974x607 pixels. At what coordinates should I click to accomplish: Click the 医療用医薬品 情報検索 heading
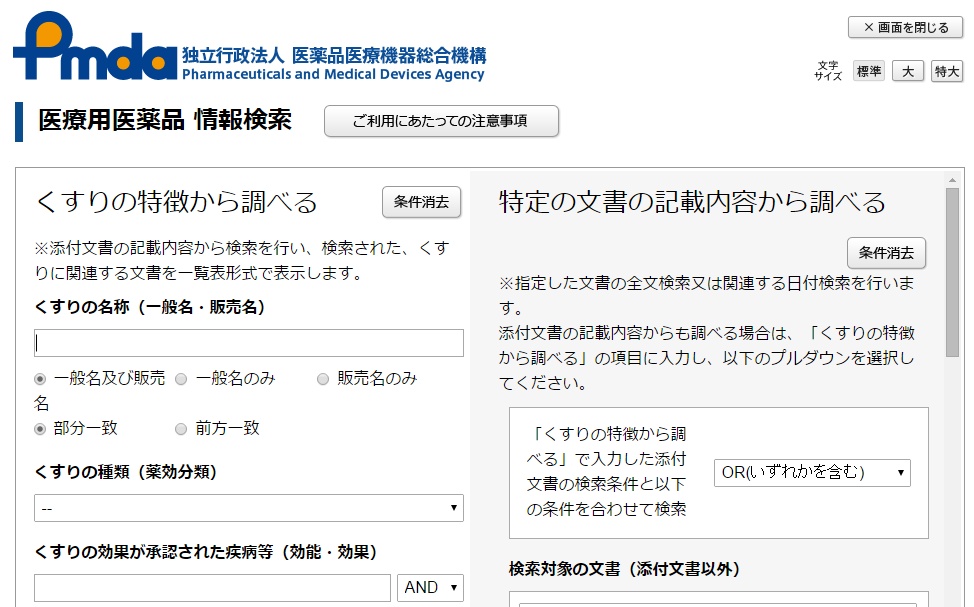(165, 121)
